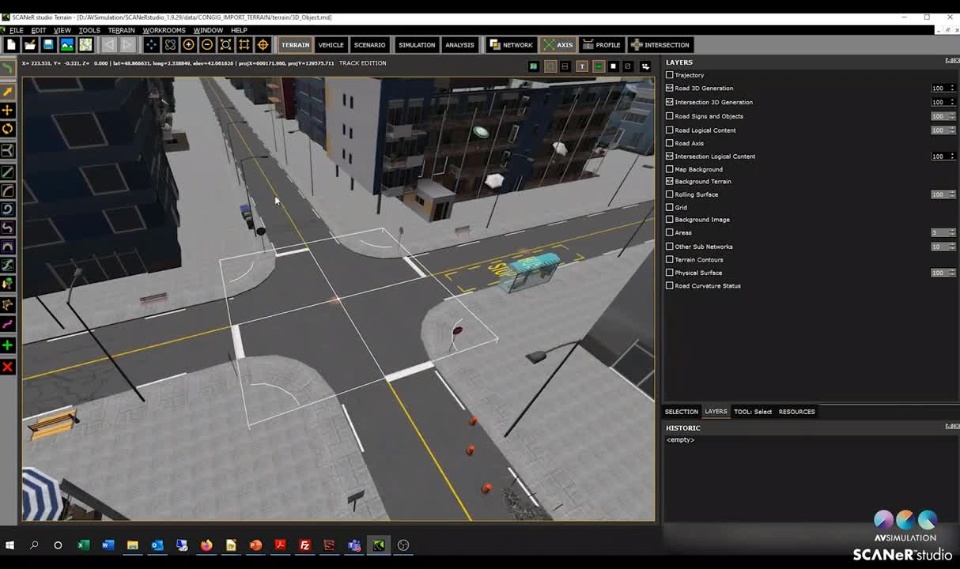Adjust Rolling Surface opacity stepper

point(952,194)
